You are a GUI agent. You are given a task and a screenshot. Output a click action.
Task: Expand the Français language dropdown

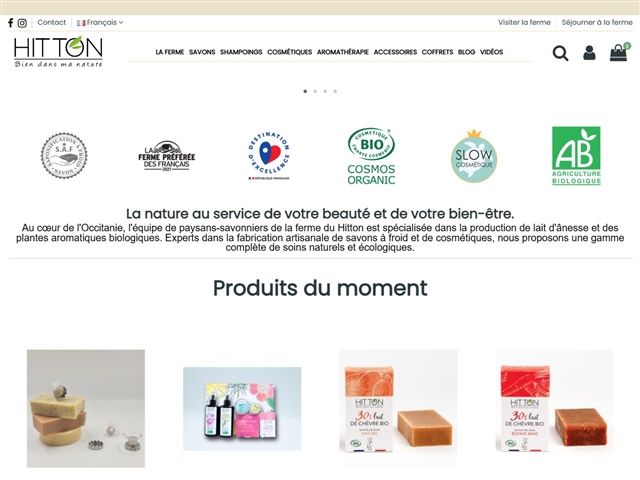(x=100, y=22)
